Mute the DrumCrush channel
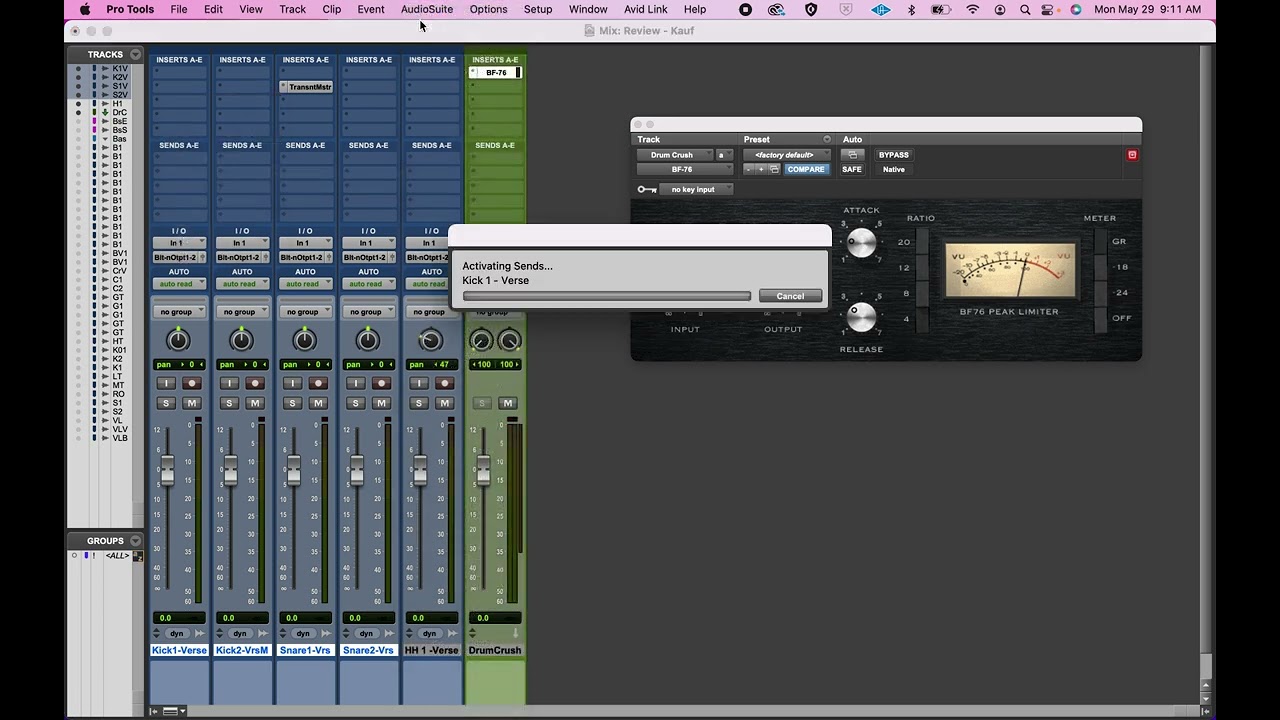The height and width of the screenshot is (720, 1280). (507, 403)
